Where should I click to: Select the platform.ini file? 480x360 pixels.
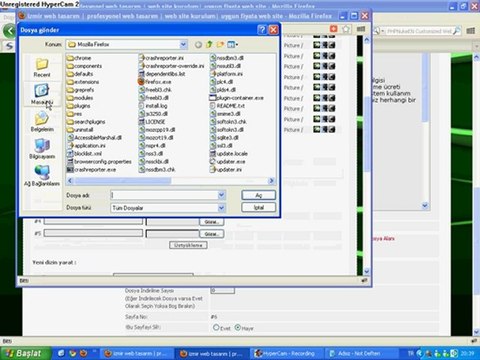click(226, 74)
